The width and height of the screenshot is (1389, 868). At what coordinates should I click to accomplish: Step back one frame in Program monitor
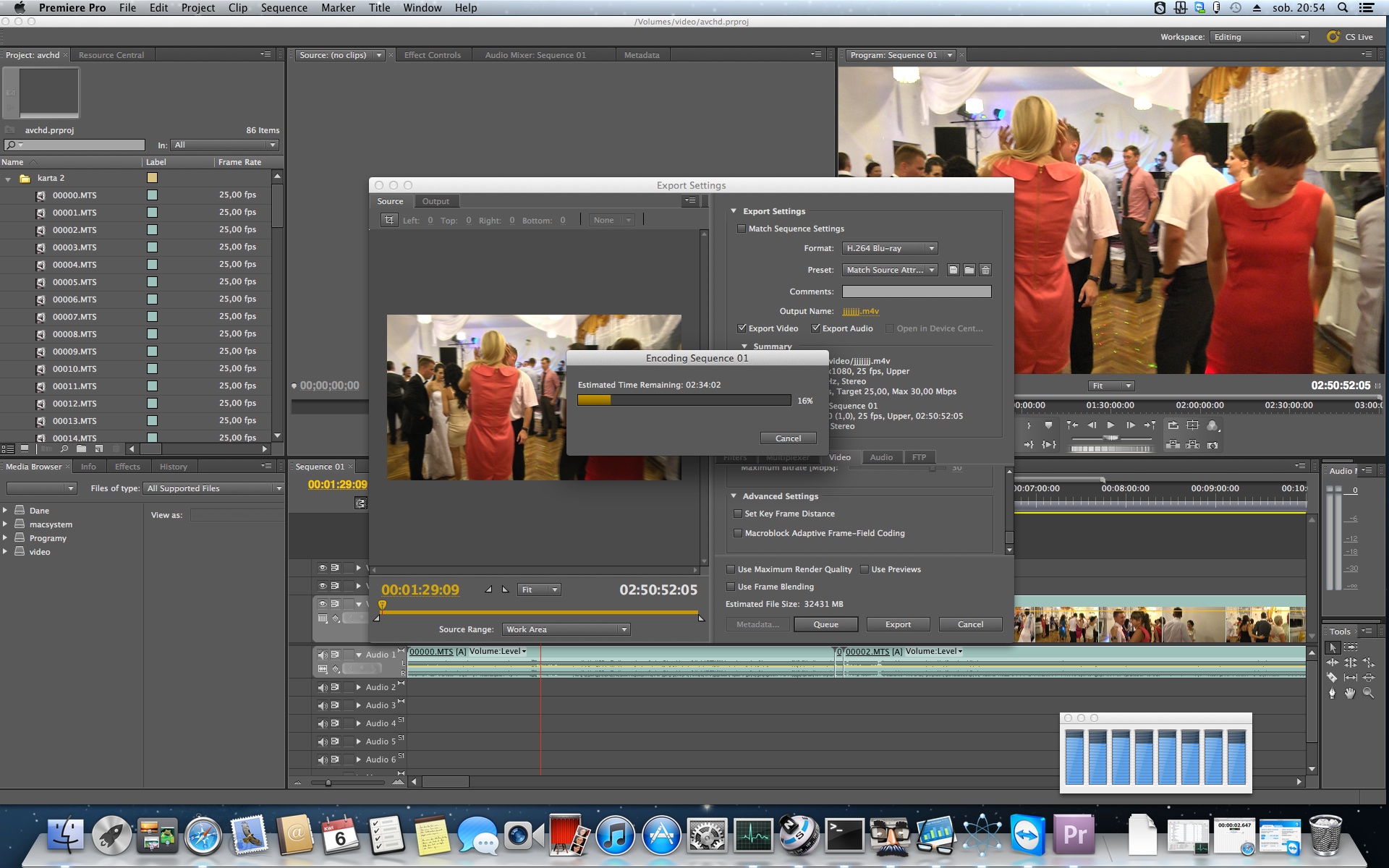click(1092, 425)
